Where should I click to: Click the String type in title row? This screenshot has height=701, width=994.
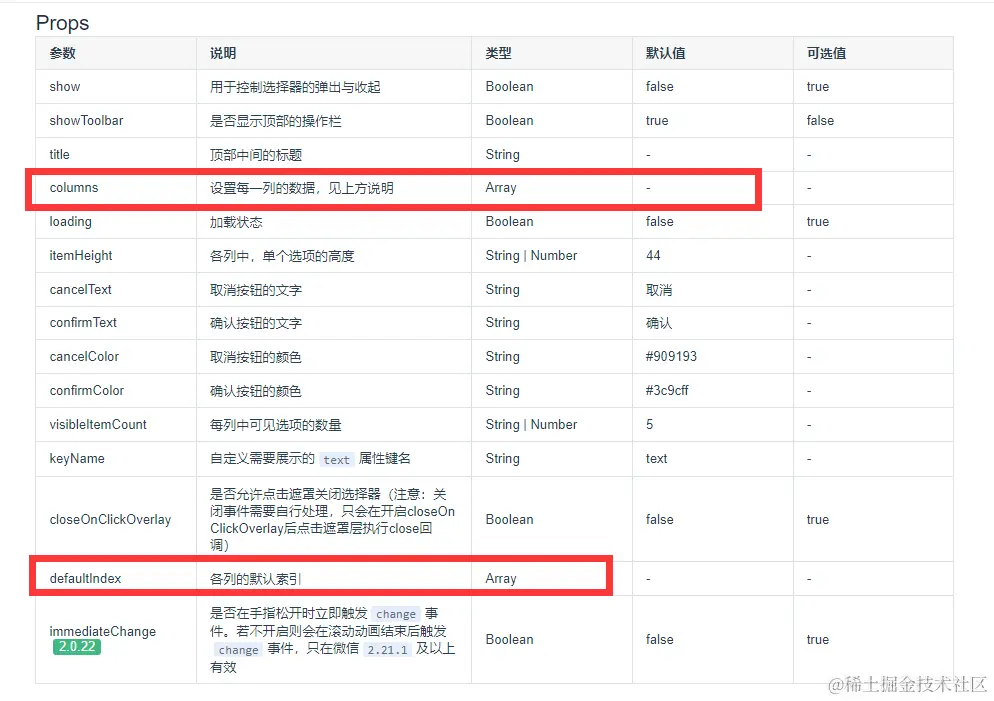pos(502,154)
